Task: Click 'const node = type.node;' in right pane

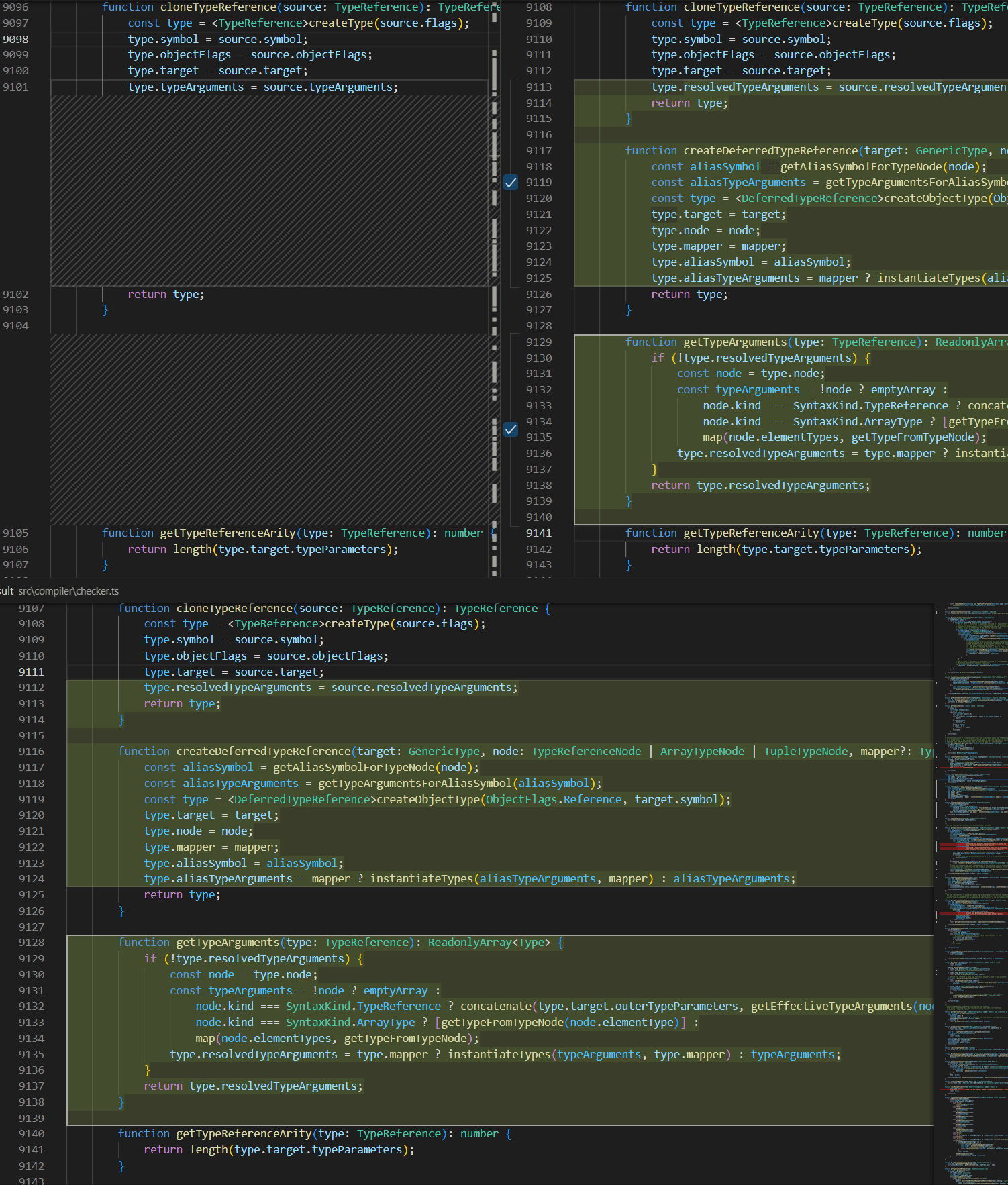Action: pos(751,374)
